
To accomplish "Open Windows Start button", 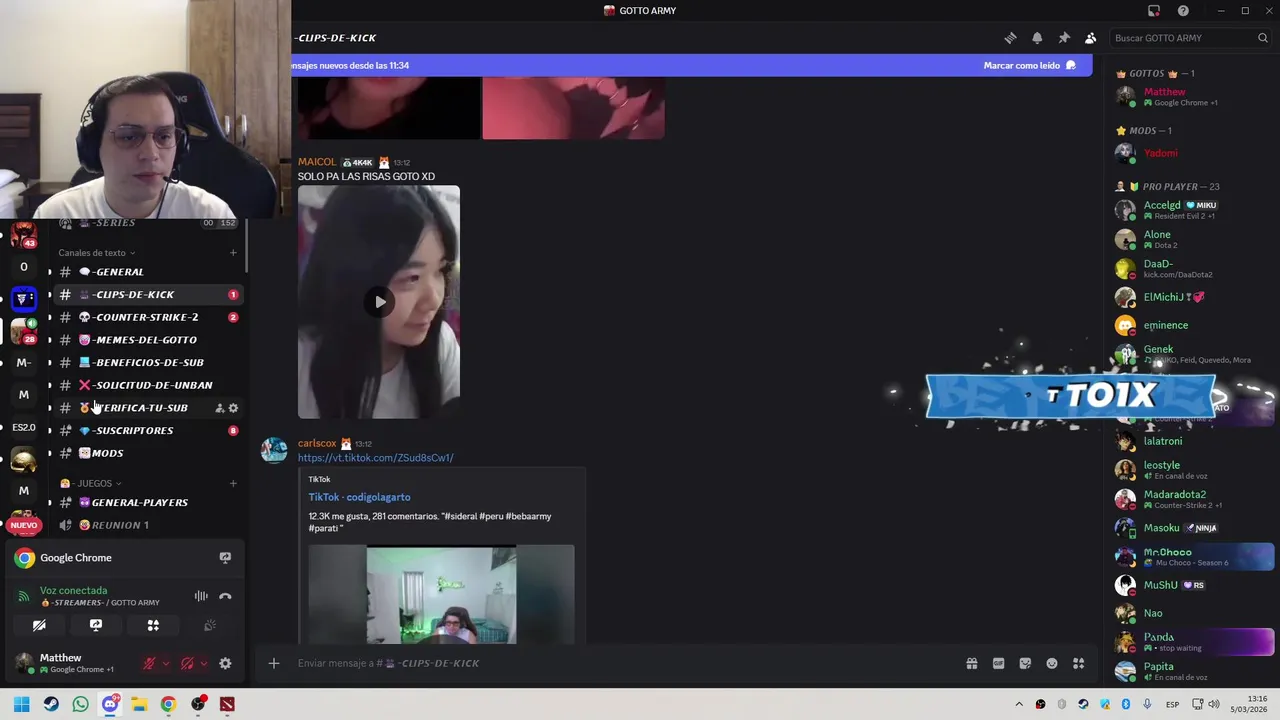I will 22,704.
